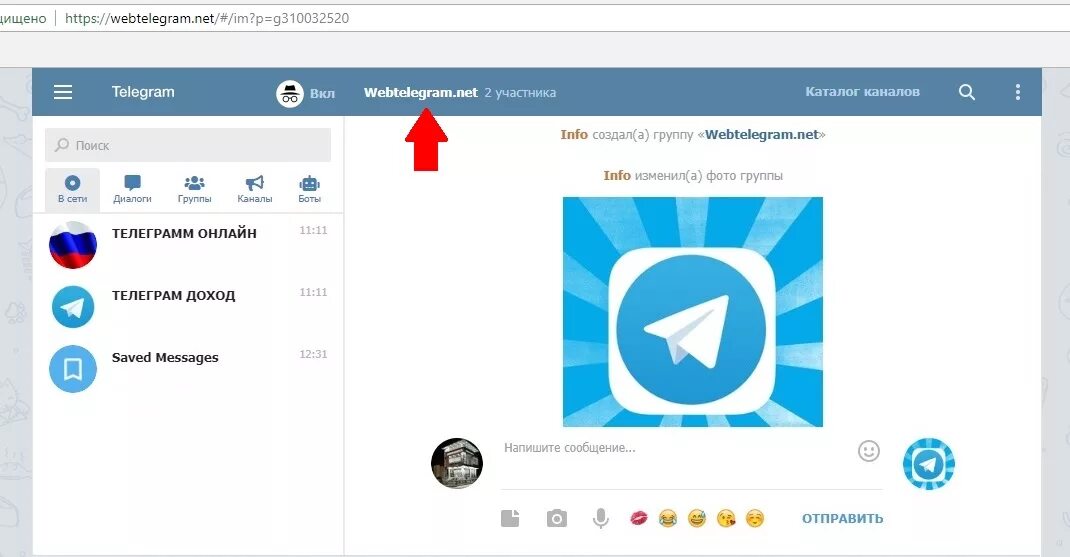Insert the blowing kiss emoji
Screen dimensions: 1070x557
point(726,519)
